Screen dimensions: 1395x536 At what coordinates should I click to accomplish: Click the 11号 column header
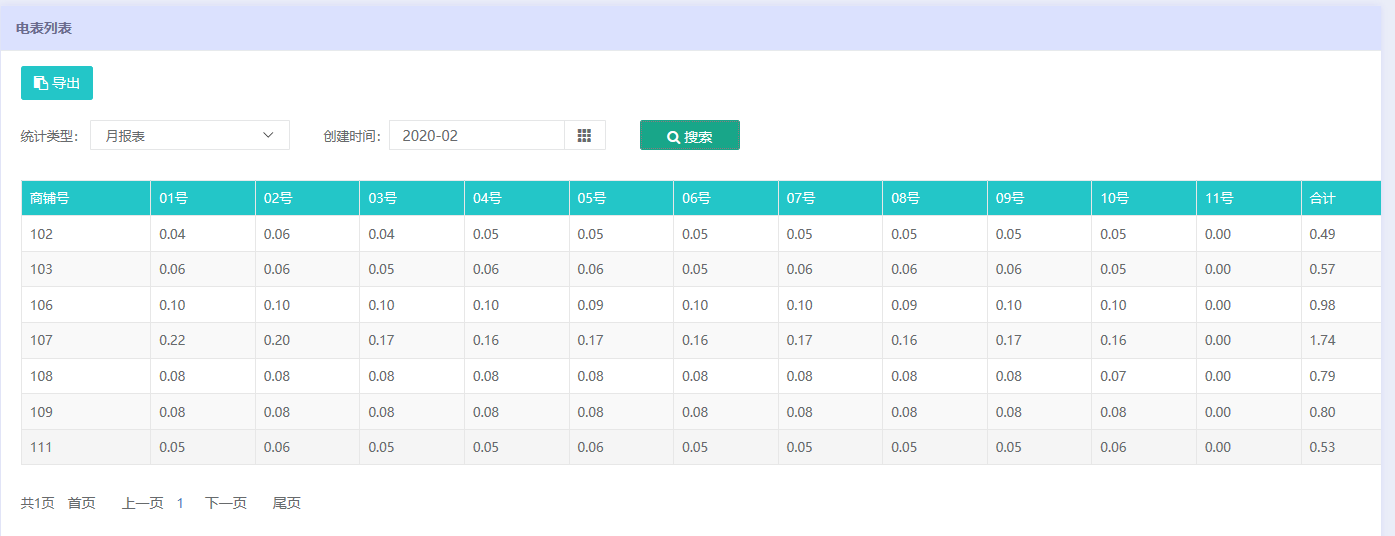coord(1219,198)
